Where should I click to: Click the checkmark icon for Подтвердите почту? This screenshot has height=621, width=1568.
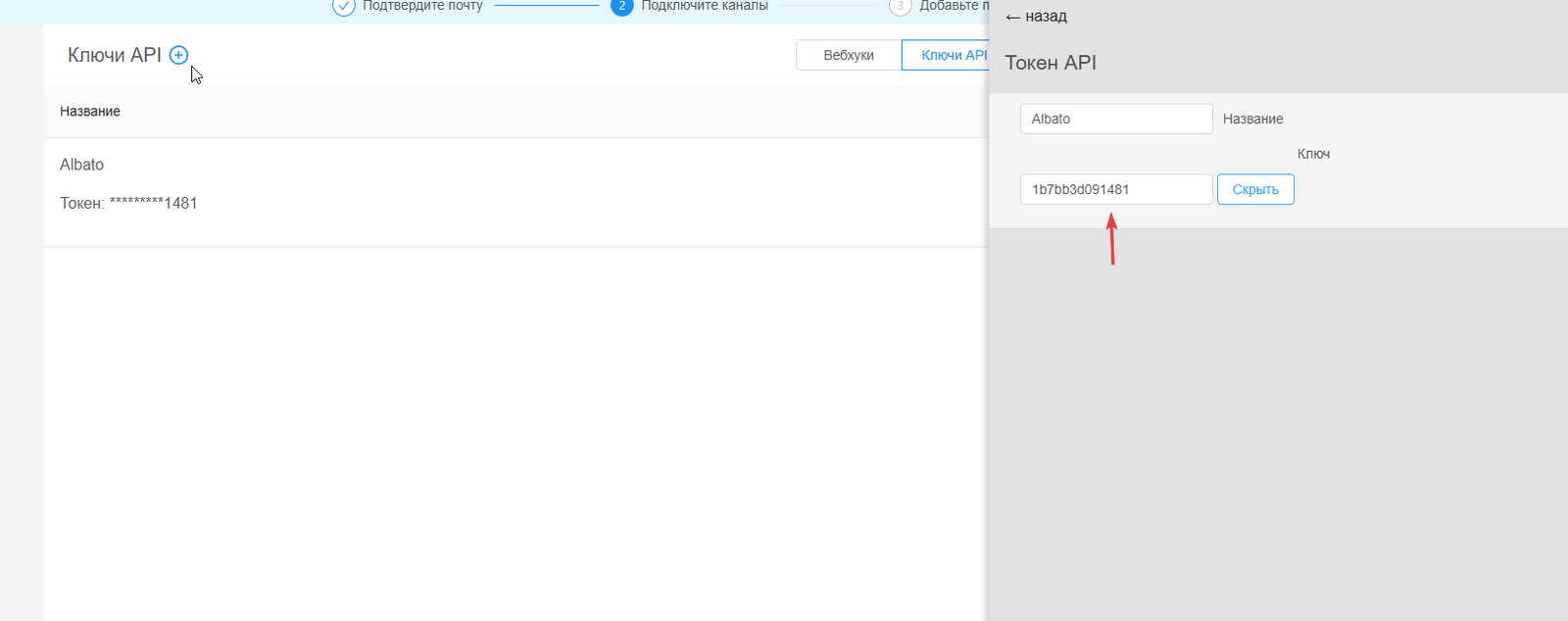click(343, 6)
